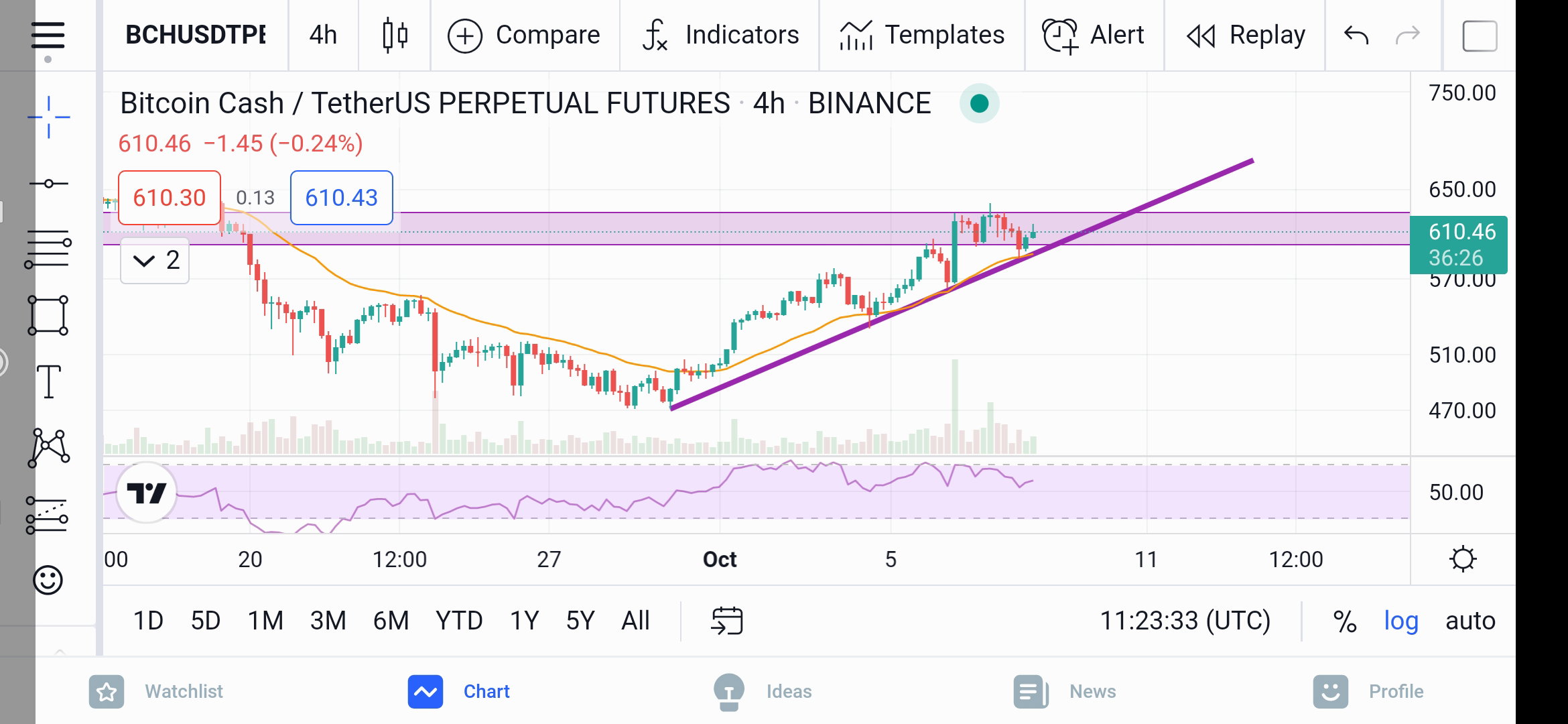This screenshot has height=724, width=1568.
Task: Switch to the Ideas tab
Action: click(x=763, y=691)
